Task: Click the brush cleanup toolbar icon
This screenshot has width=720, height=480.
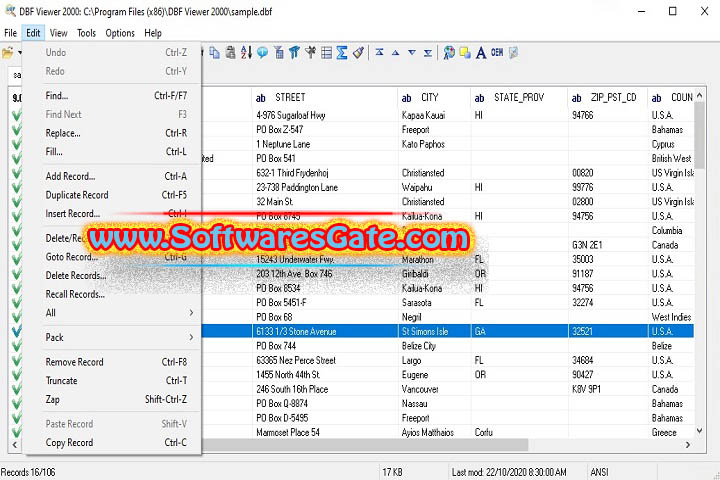Action: pyautogui.click(x=358, y=53)
